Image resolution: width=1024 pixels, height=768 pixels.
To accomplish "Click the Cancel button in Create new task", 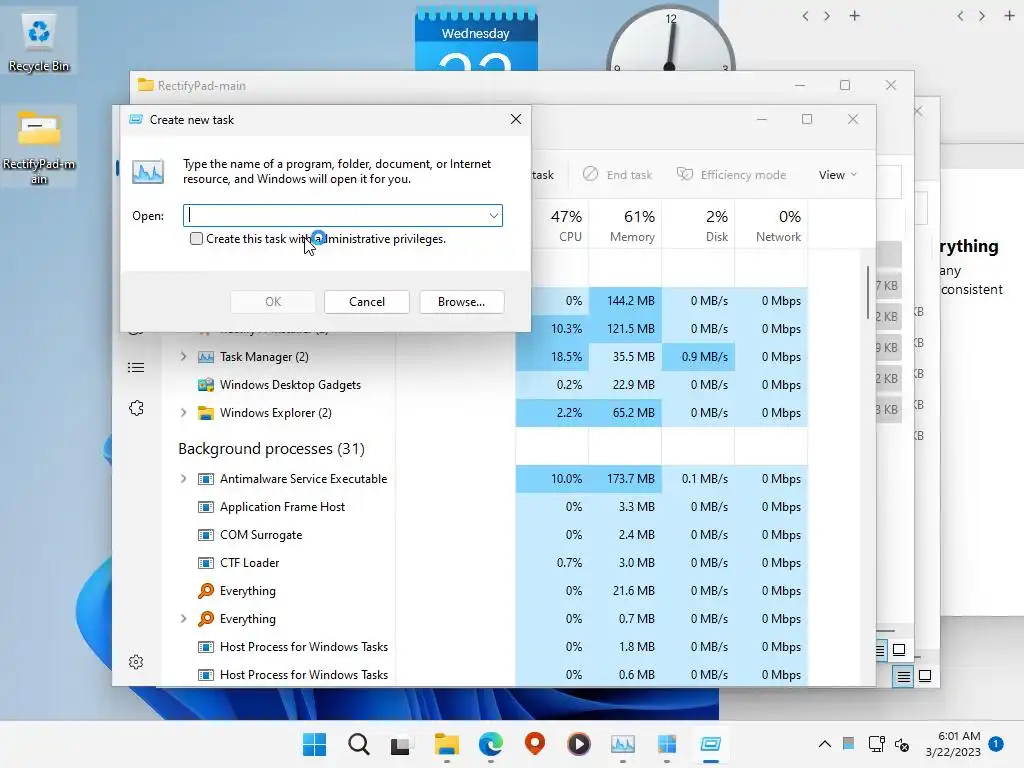I will [x=366, y=302].
